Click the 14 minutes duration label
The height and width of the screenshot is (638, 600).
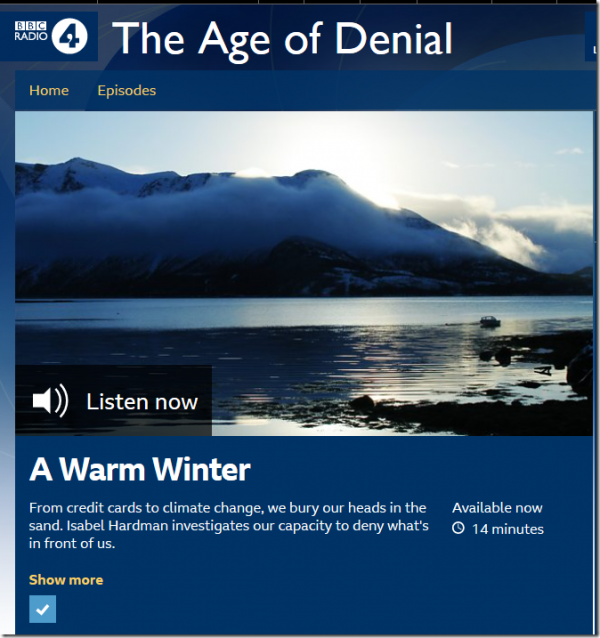pos(508,529)
